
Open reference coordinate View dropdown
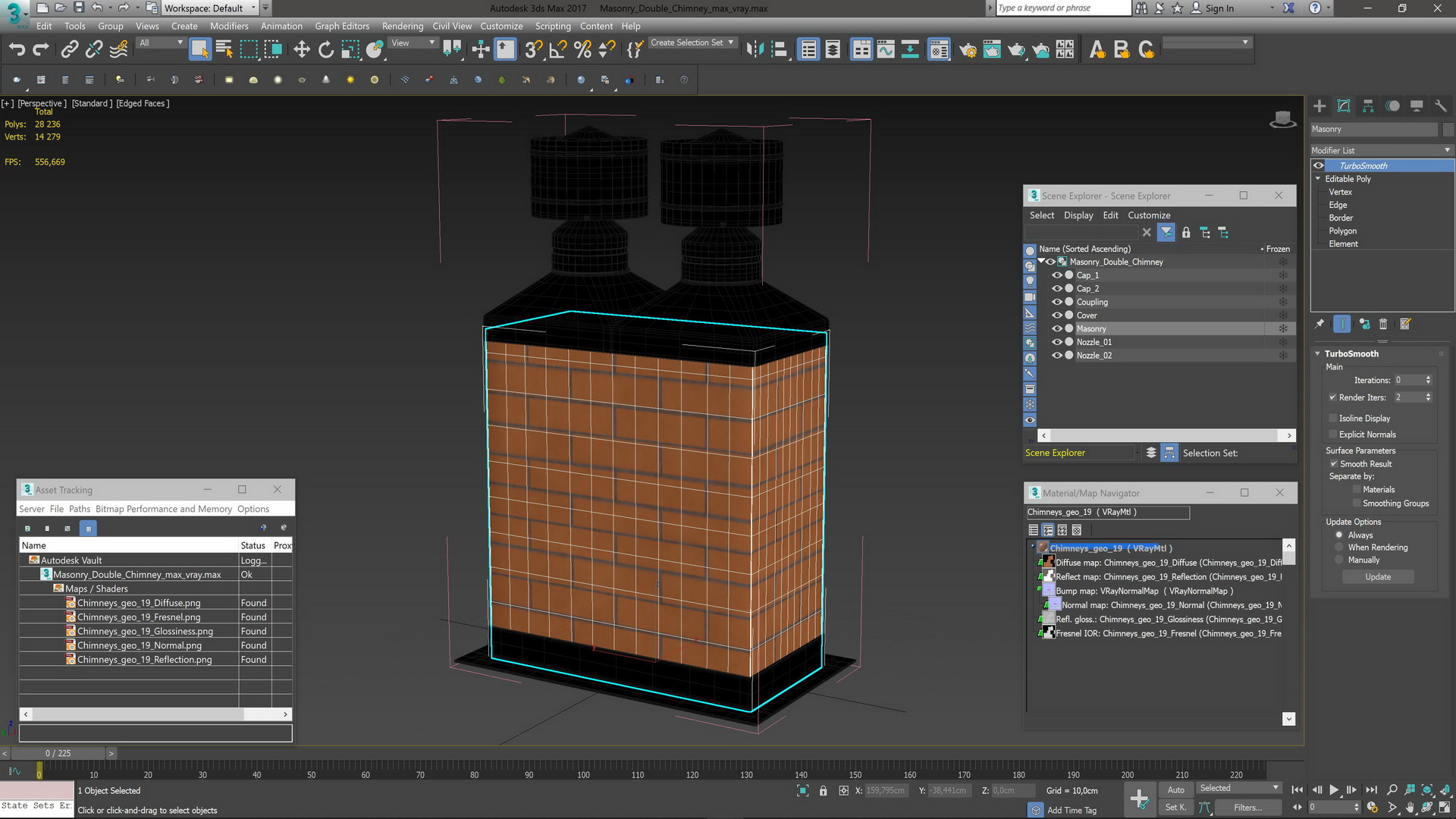coord(413,42)
